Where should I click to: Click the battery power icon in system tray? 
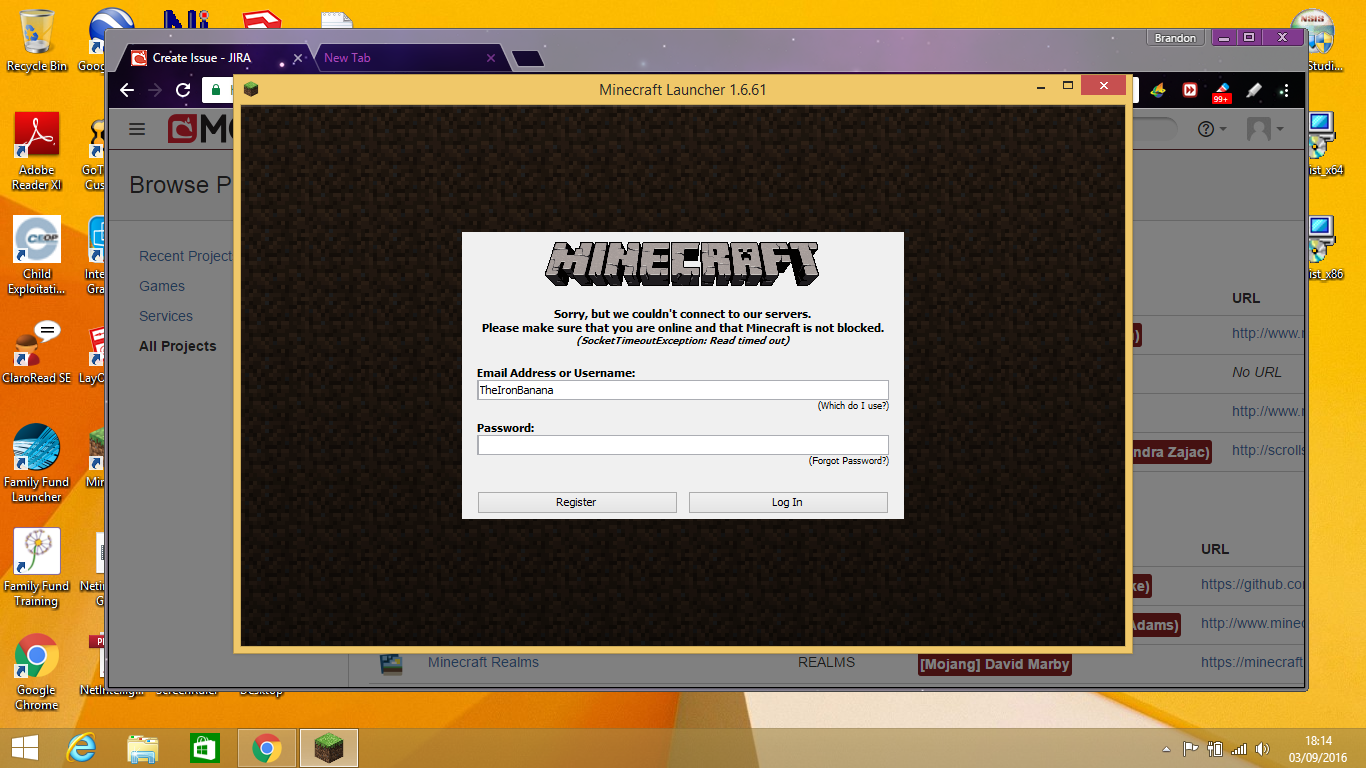[x=1216, y=748]
